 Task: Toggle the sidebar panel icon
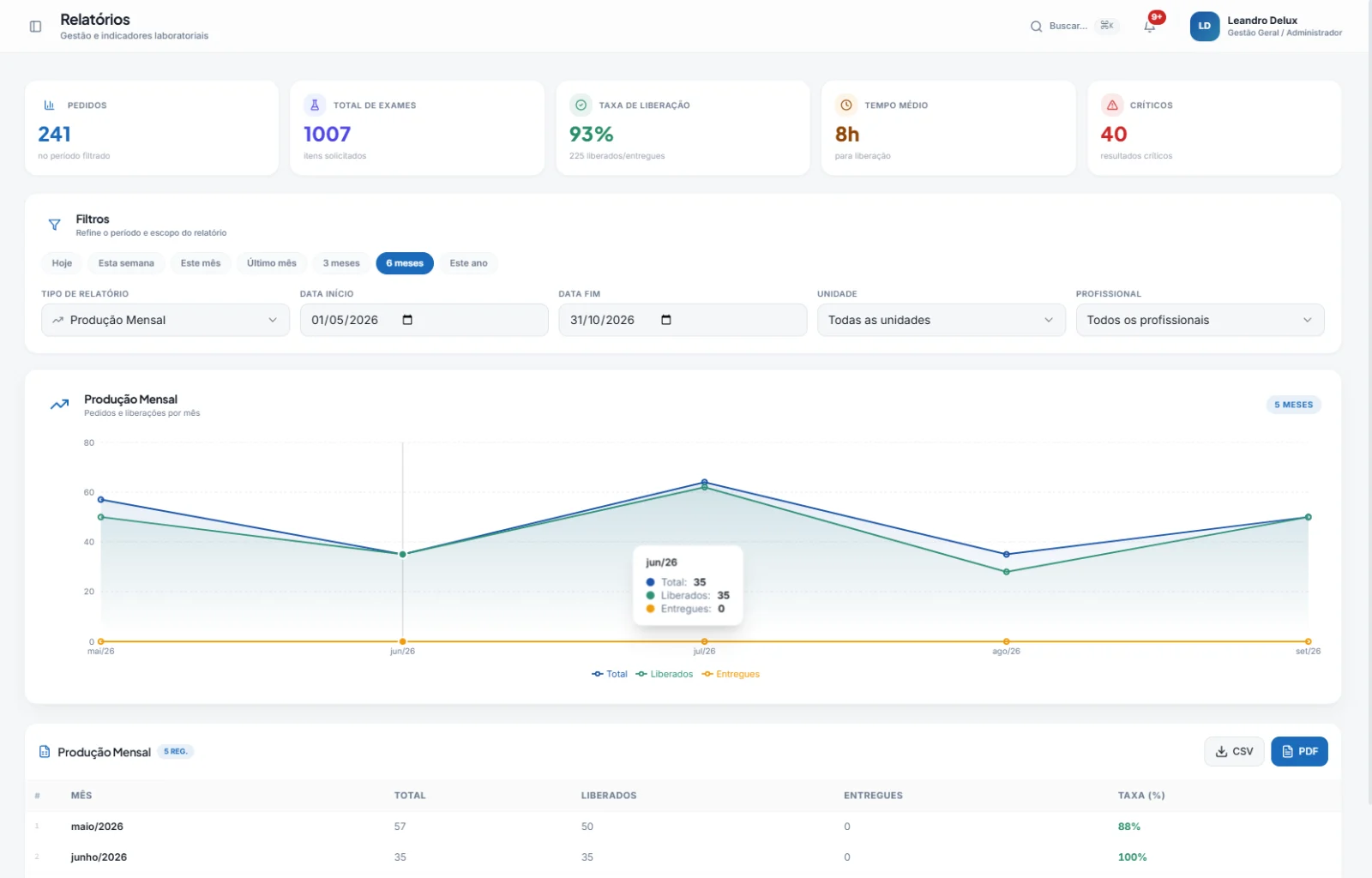click(35, 27)
